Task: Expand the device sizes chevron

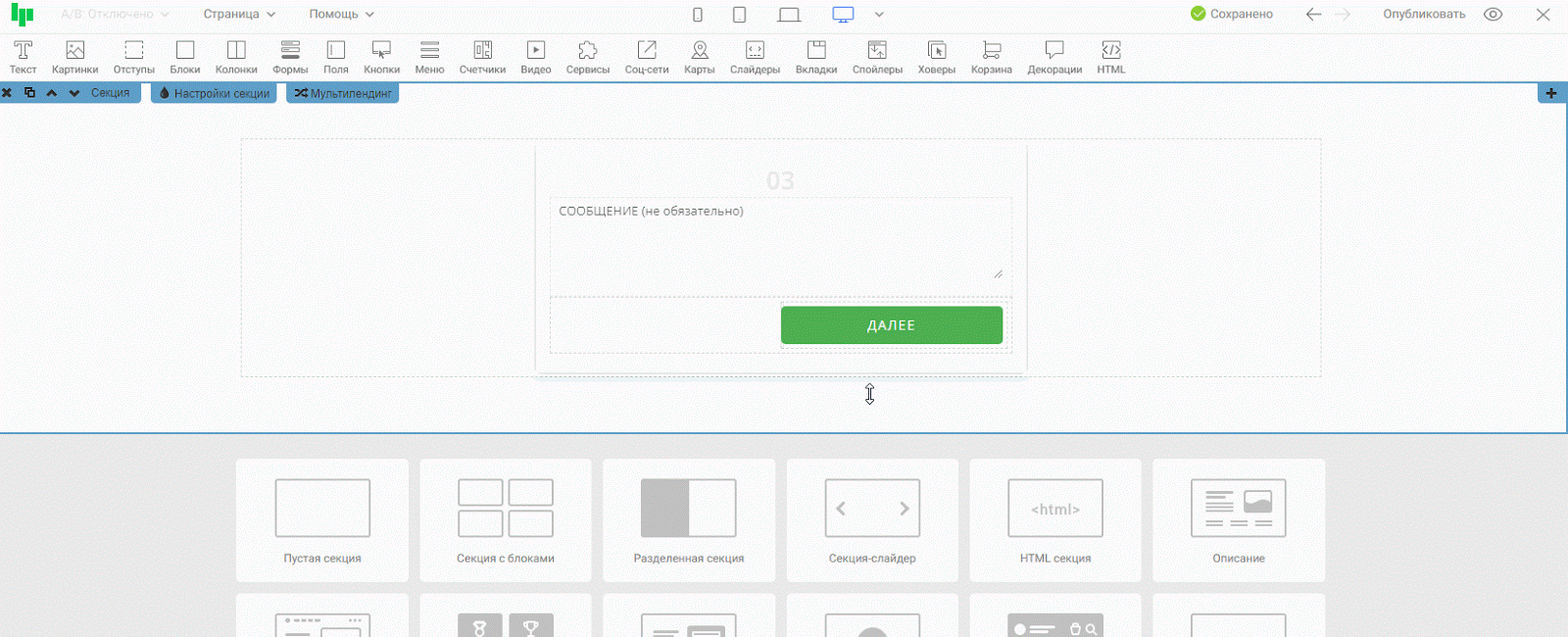Action: (879, 15)
